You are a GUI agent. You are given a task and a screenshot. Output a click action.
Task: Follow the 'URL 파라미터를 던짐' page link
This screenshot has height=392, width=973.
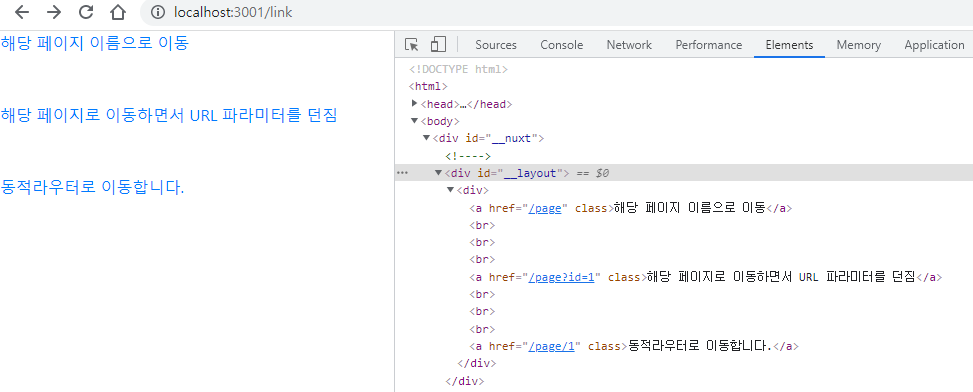pyautogui.click(x=168, y=115)
